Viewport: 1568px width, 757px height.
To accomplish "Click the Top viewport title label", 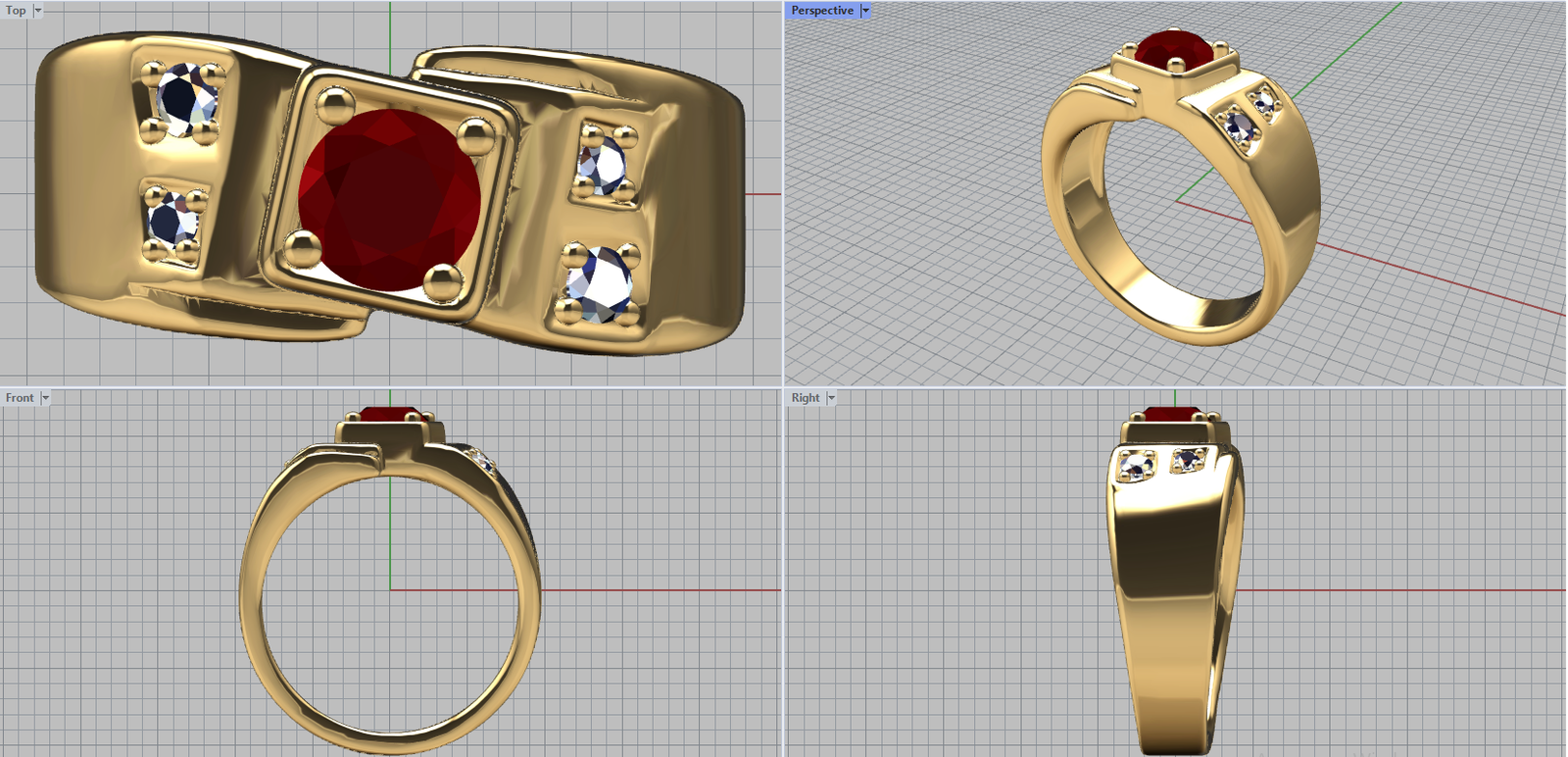I will (x=16, y=11).
